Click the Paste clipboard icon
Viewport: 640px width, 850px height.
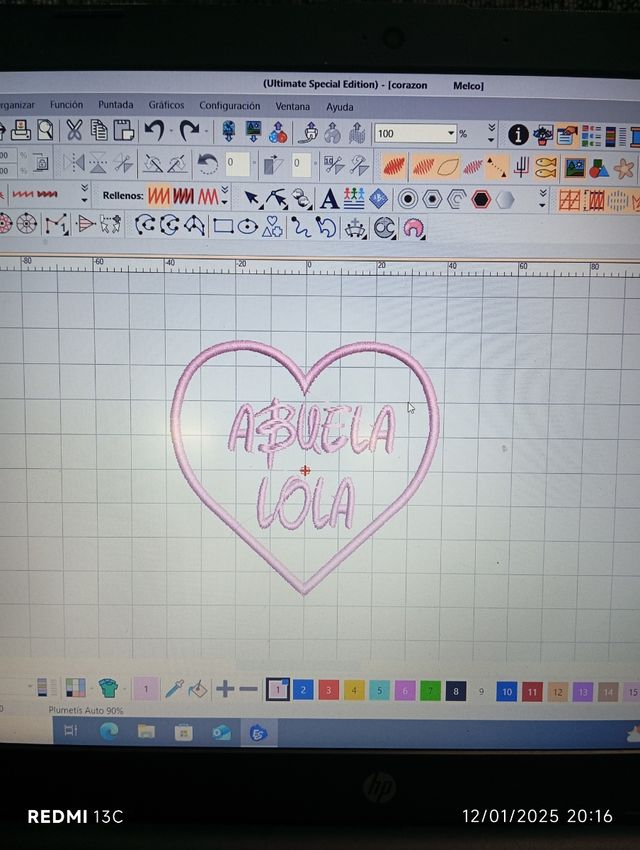(123, 131)
